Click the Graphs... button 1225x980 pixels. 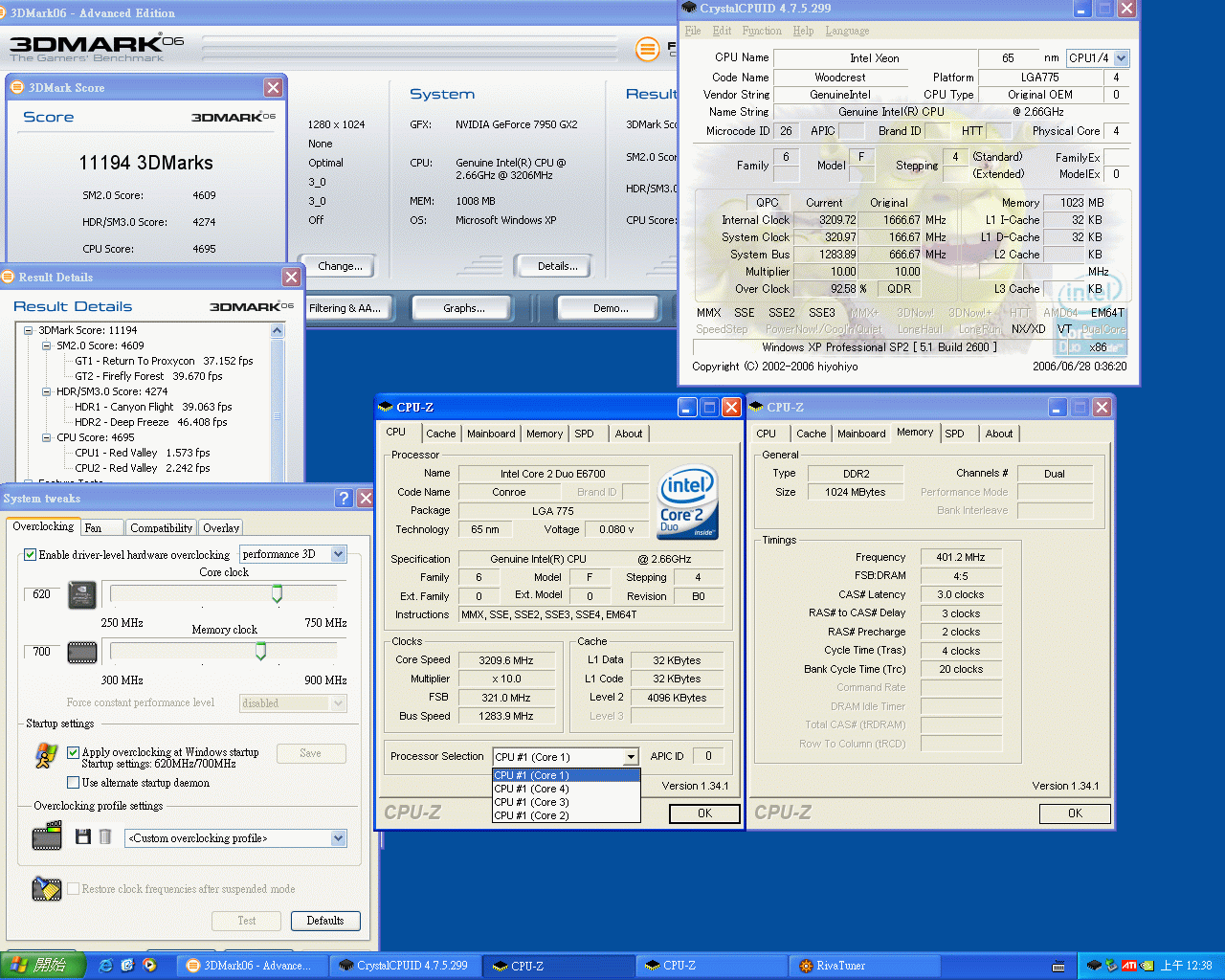pyautogui.click(x=464, y=308)
